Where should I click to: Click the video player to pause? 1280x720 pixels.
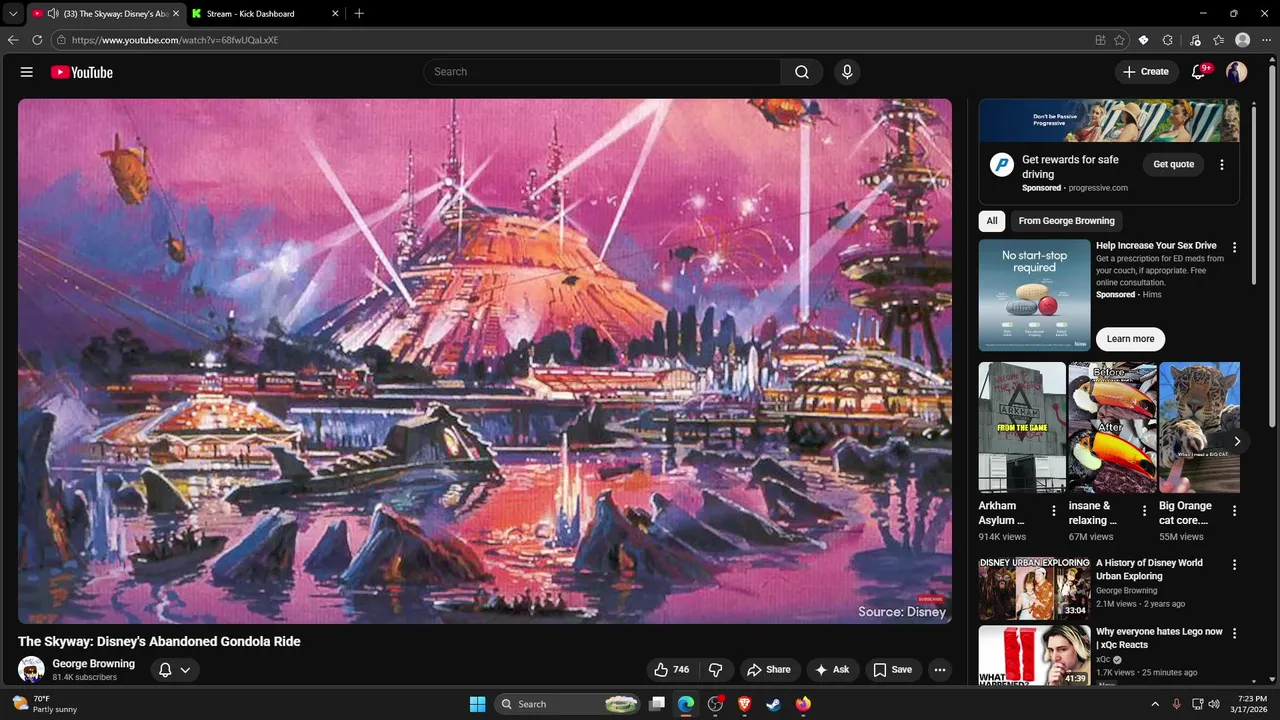click(x=485, y=361)
